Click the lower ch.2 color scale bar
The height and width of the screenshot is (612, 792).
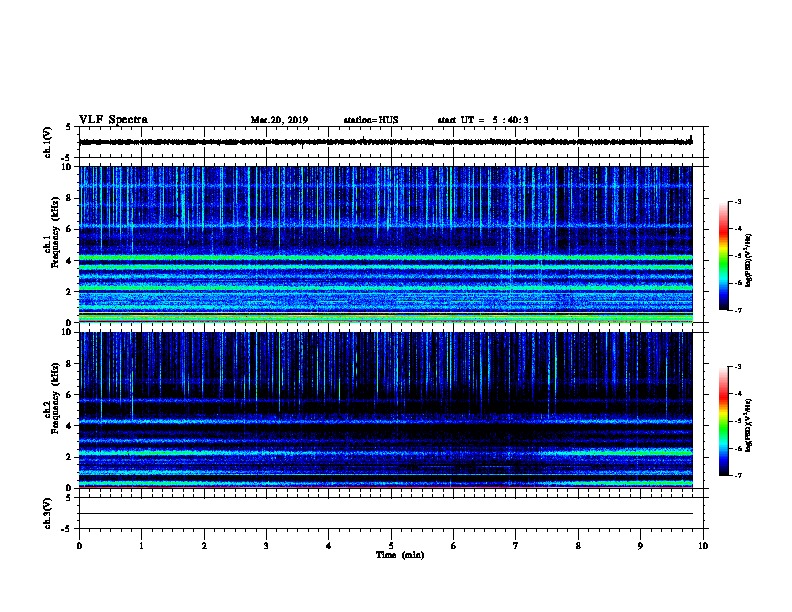click(x=723, y=421)
